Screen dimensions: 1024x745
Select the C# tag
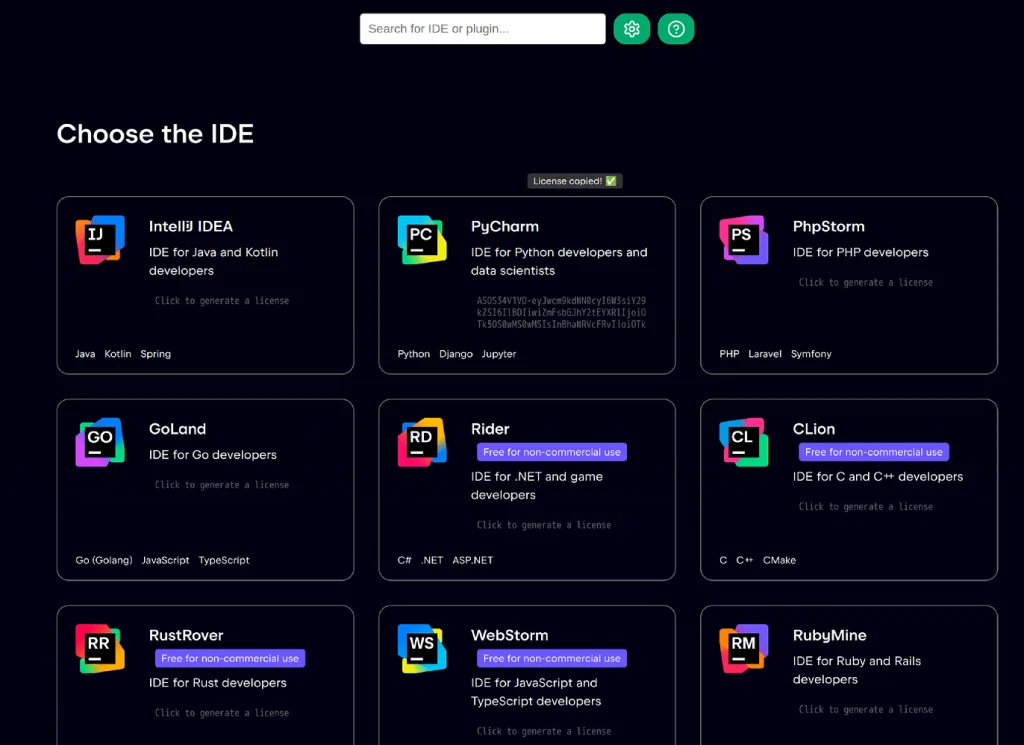404,560
